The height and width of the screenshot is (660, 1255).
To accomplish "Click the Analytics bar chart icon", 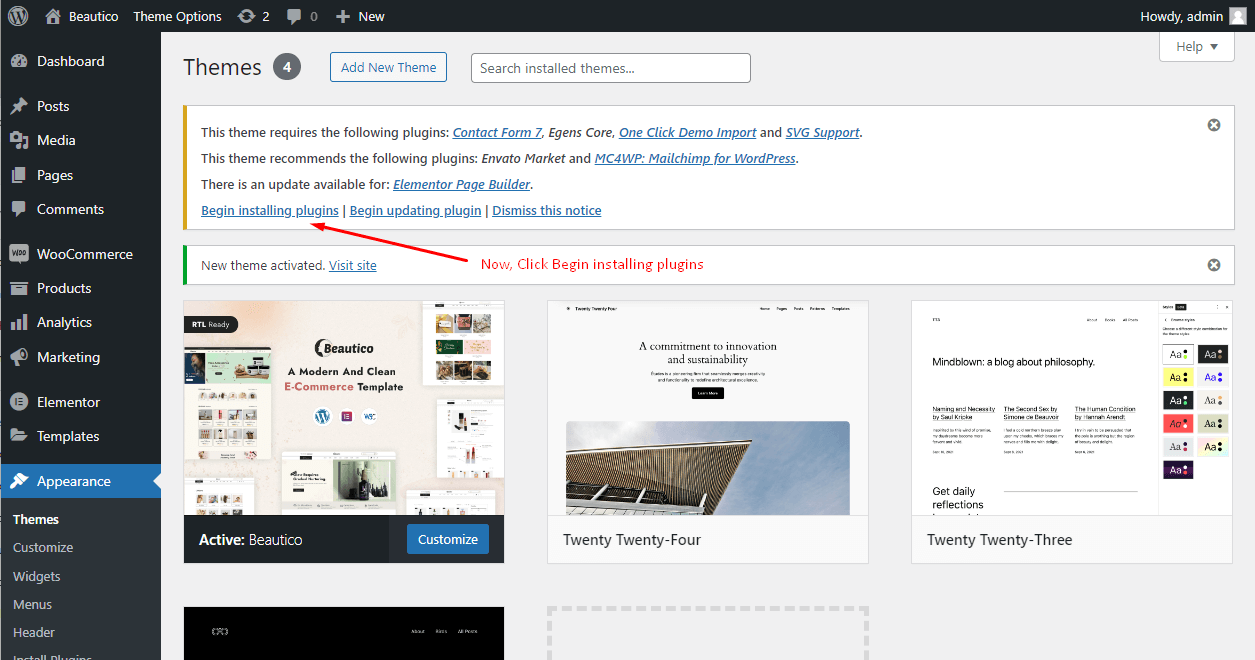I will pos(19,322).
